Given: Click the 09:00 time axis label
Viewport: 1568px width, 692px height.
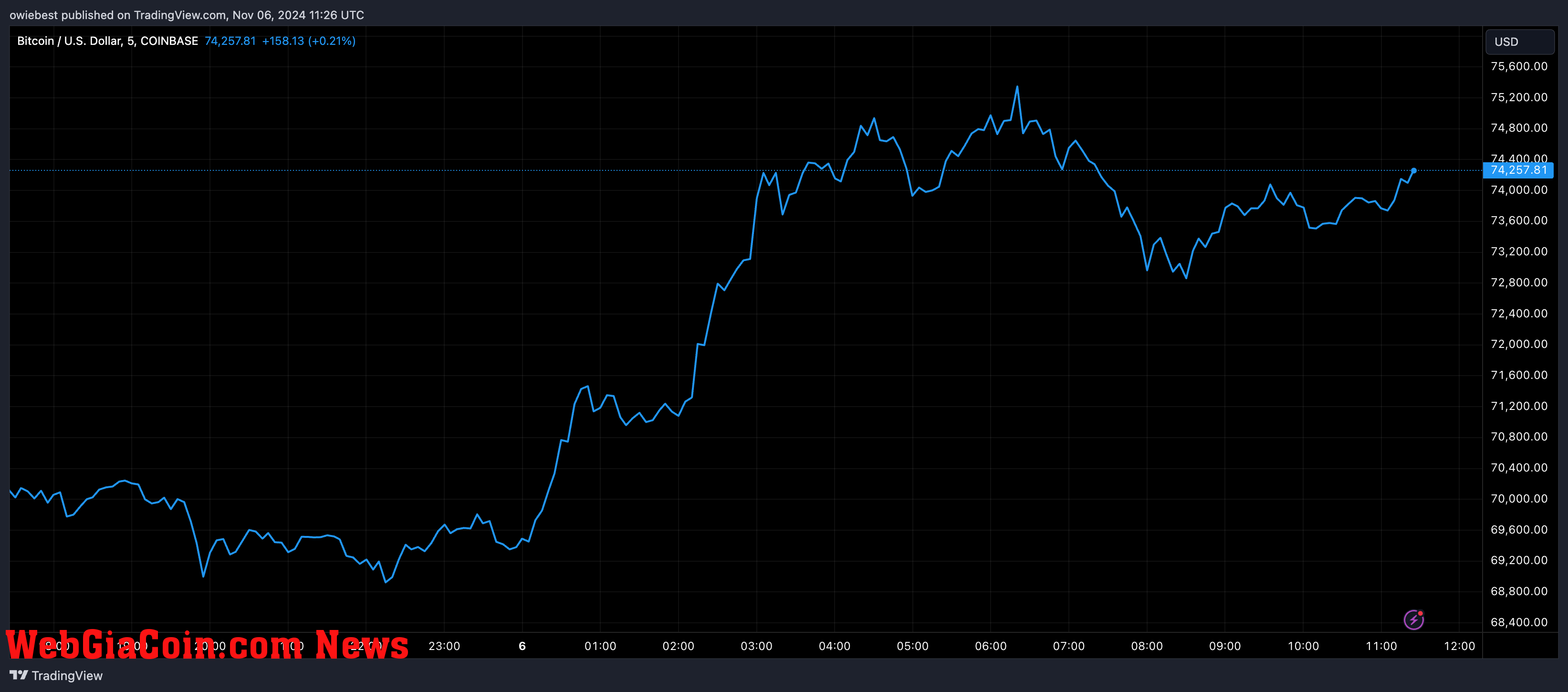Looking at the screenshot, I should 1225,646.
